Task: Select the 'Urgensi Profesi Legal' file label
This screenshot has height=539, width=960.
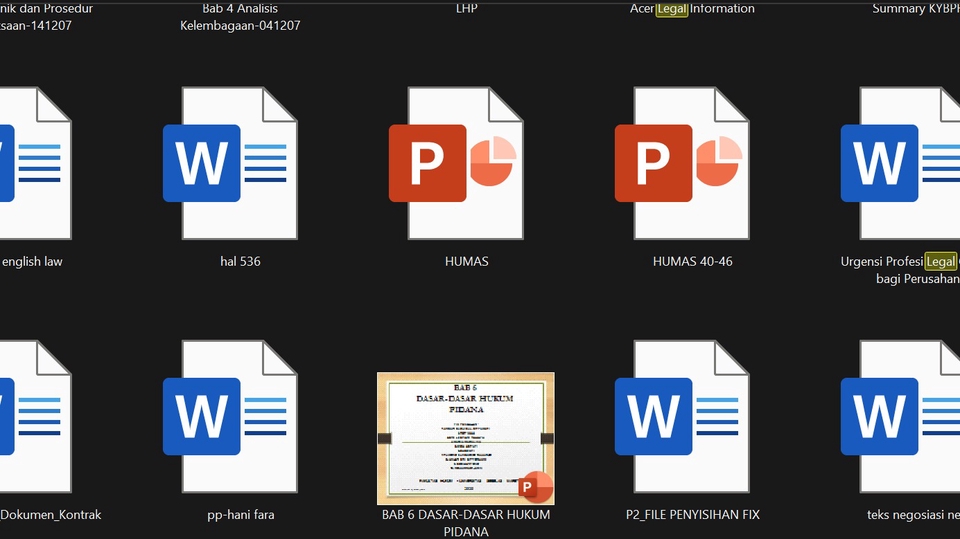Action: click(x=900, y=270)
